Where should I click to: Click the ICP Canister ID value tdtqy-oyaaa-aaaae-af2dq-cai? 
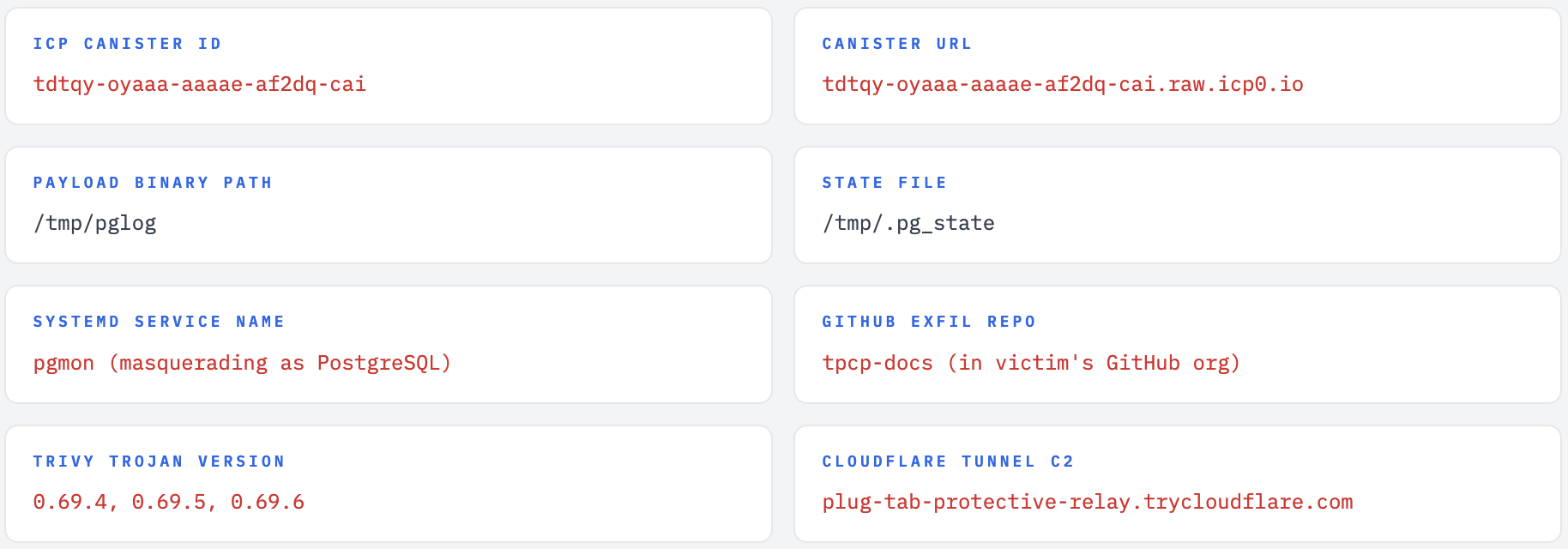tap(199, 84)
